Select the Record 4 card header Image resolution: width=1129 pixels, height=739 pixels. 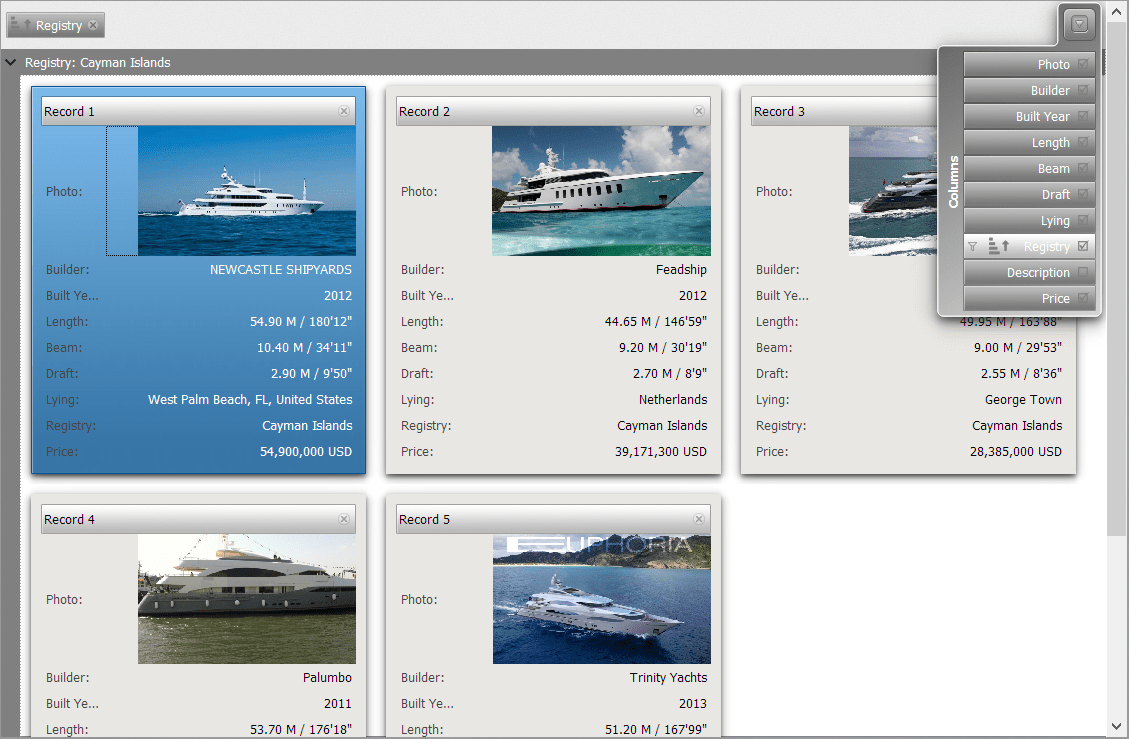(198, 519)
